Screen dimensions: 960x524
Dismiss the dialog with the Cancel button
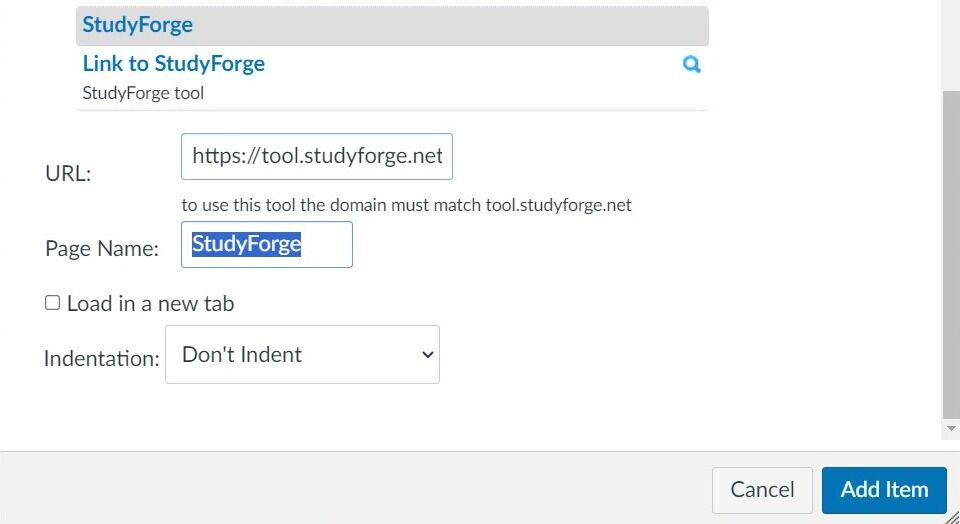pyautogui.click(x=762, y=490)
